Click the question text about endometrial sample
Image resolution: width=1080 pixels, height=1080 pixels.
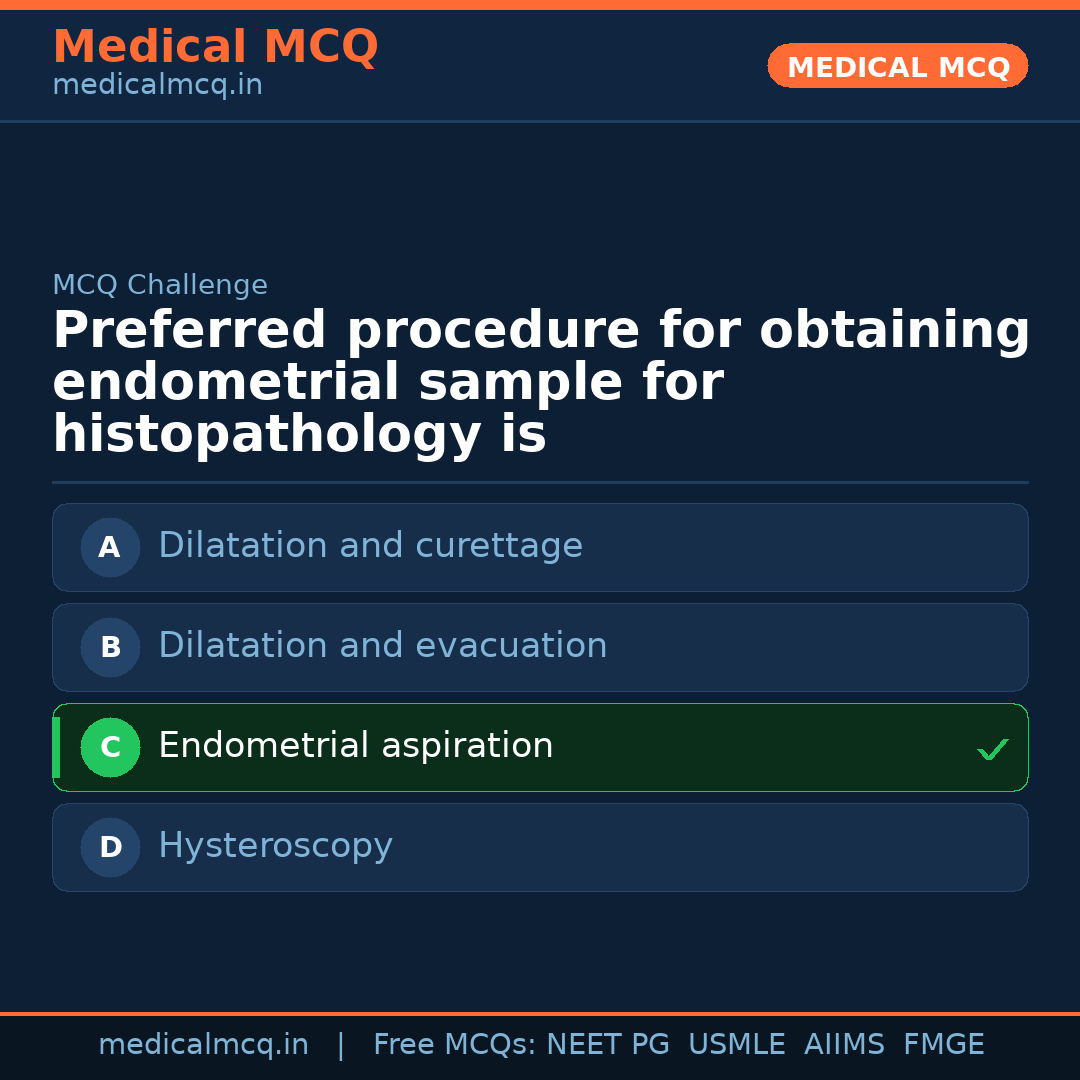coord(540,383)
